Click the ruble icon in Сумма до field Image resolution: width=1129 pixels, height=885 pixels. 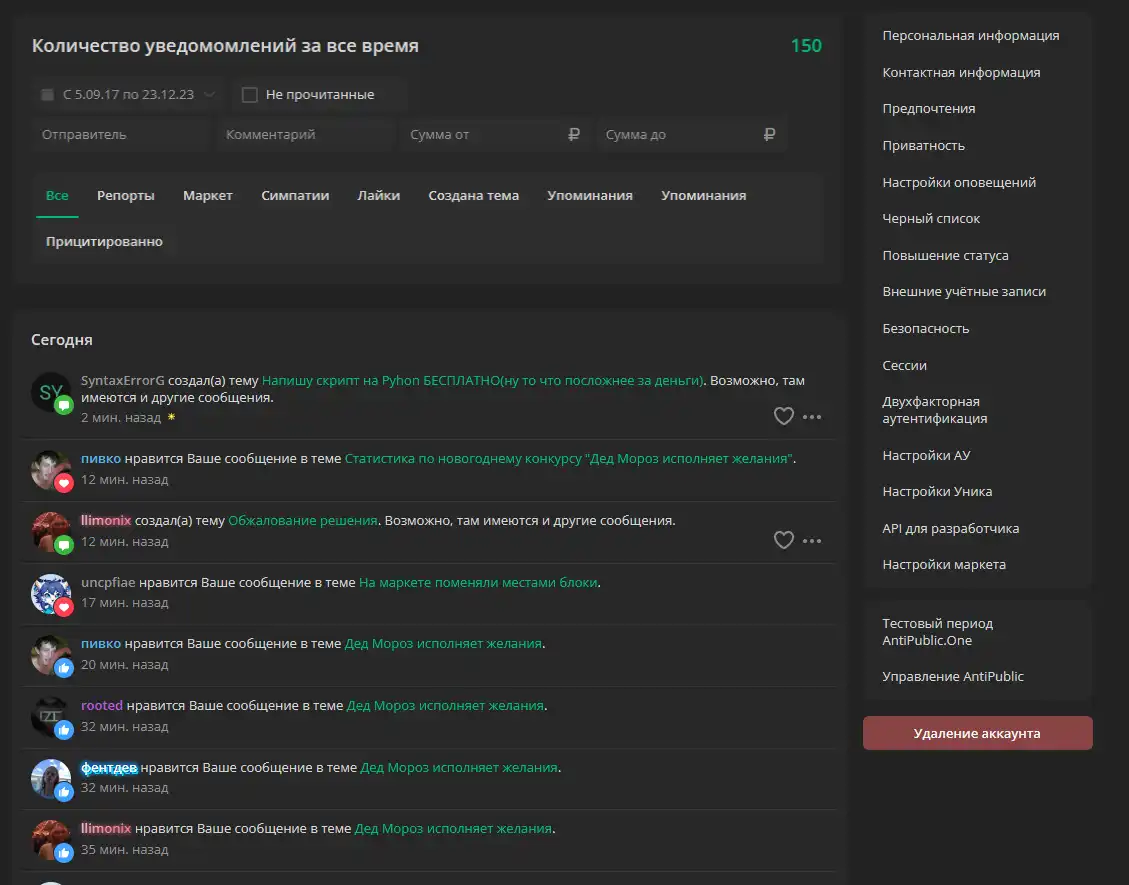tap(769, 135)
